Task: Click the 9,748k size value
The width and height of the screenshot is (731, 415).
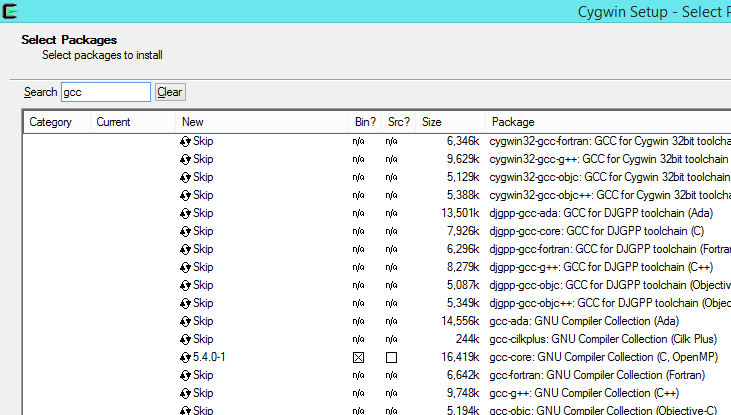Action: 463,393
